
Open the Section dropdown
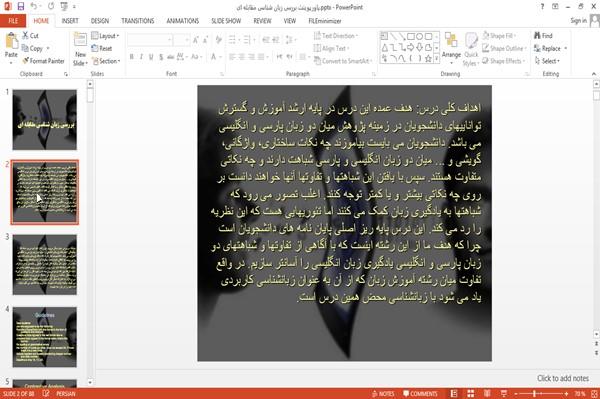106,61
